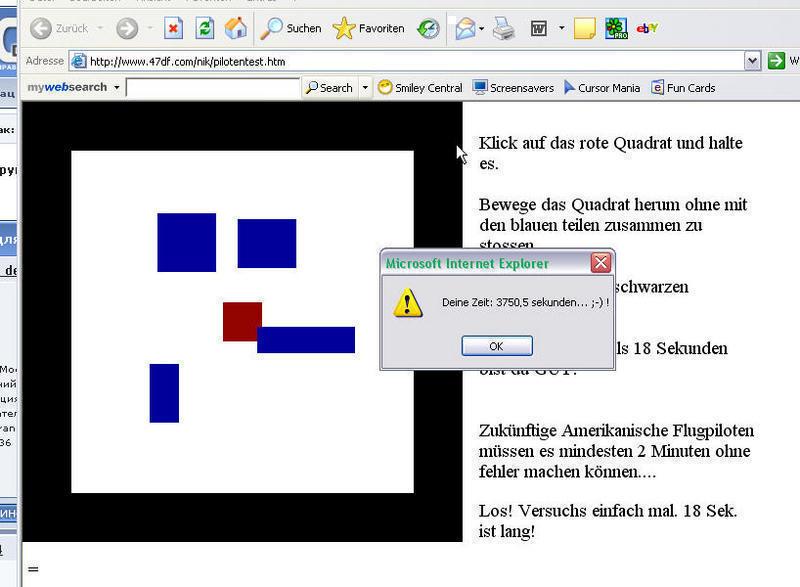This screenshot has width=800, height=587.
Task: Click inside the mywebsearch text field
Action: pyautogui.click(x=213, y=88)
